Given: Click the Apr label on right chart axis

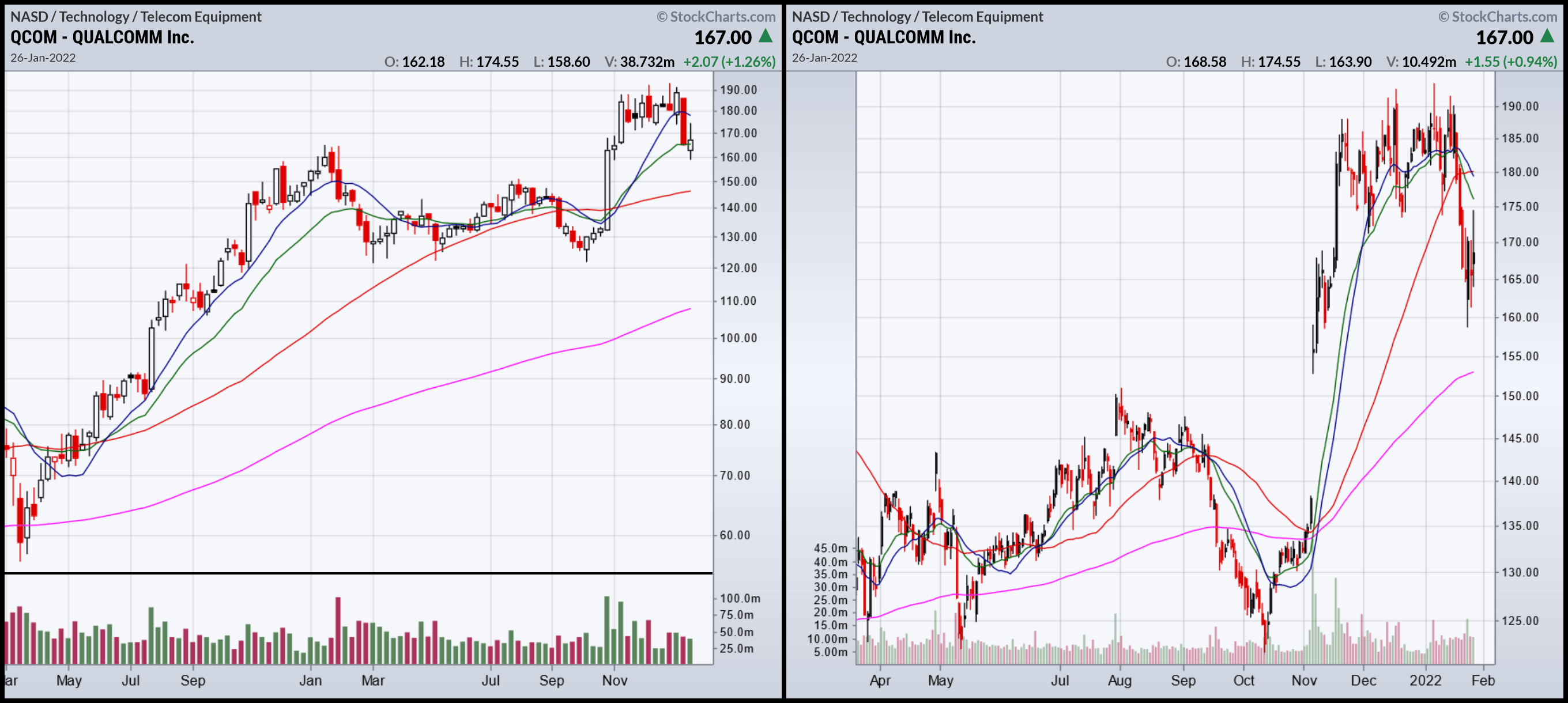Looking at the screenshot, I should (880, 681).
